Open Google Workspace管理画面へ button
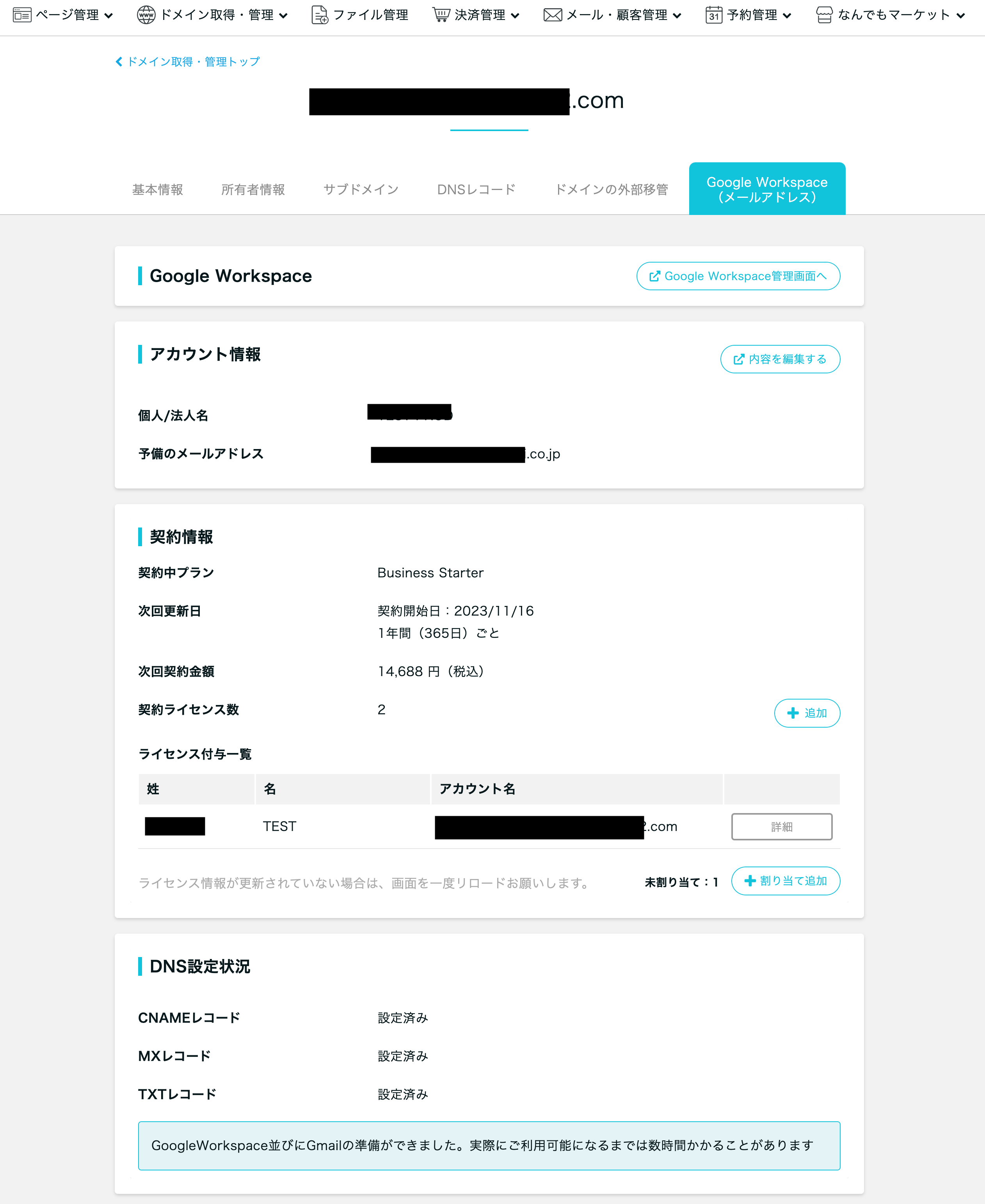Screen dimensions: 985x1204 coord(738,276)
